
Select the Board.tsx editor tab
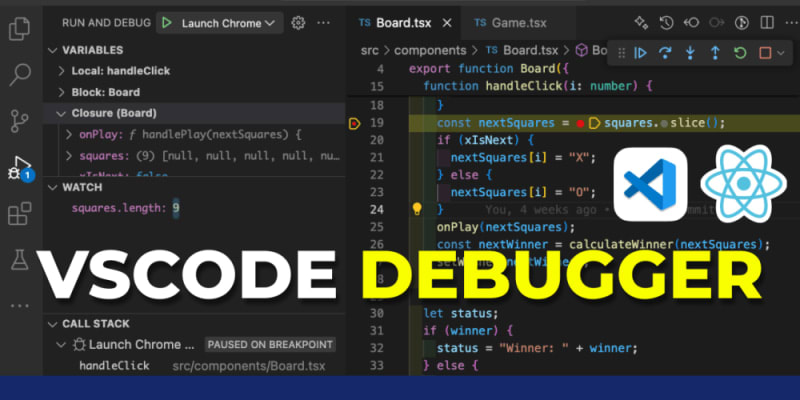pos(401,22)
